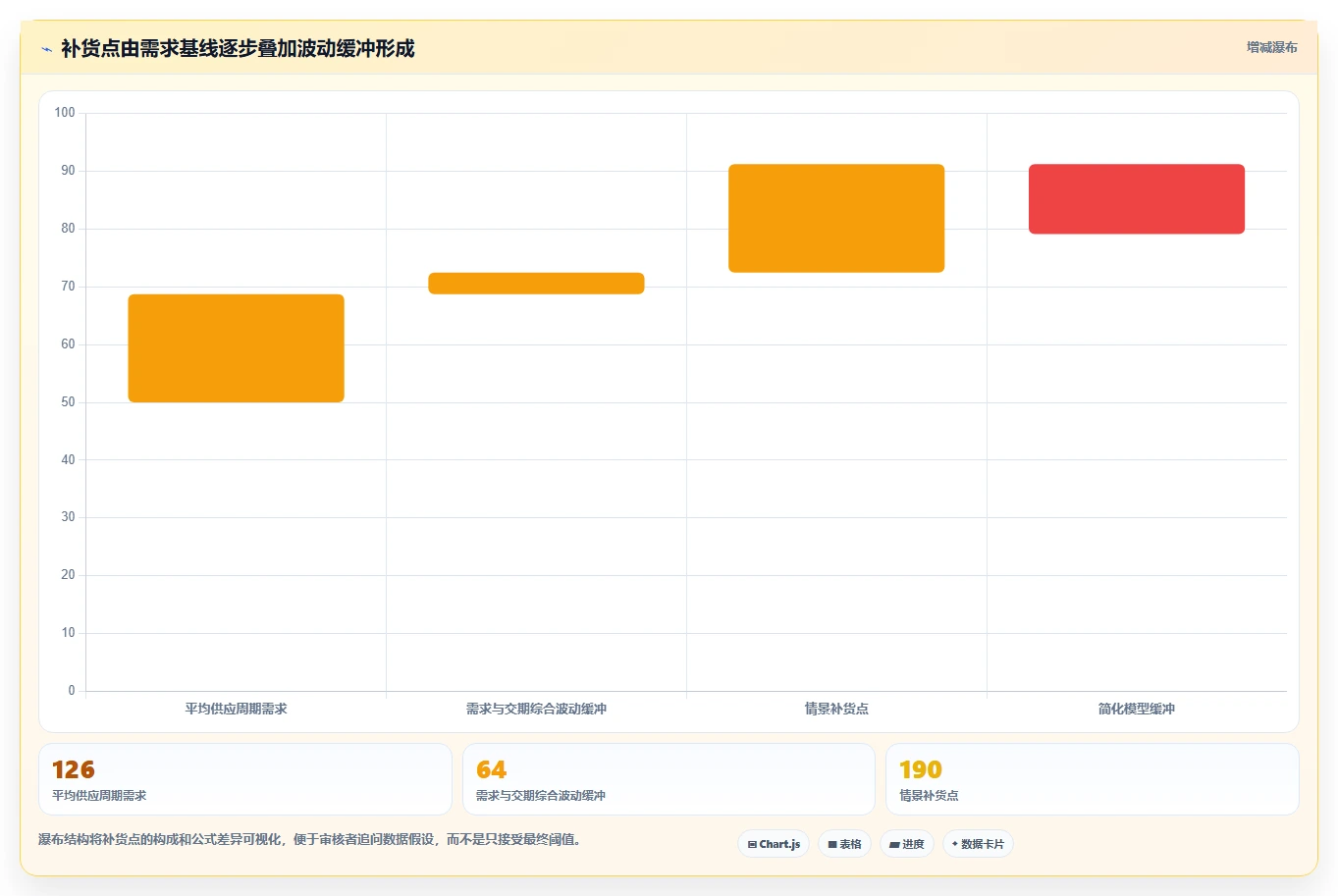Click the value 126 in first card
The width and height of the screenshot is (1338, 896).
(x=74, y=769)
